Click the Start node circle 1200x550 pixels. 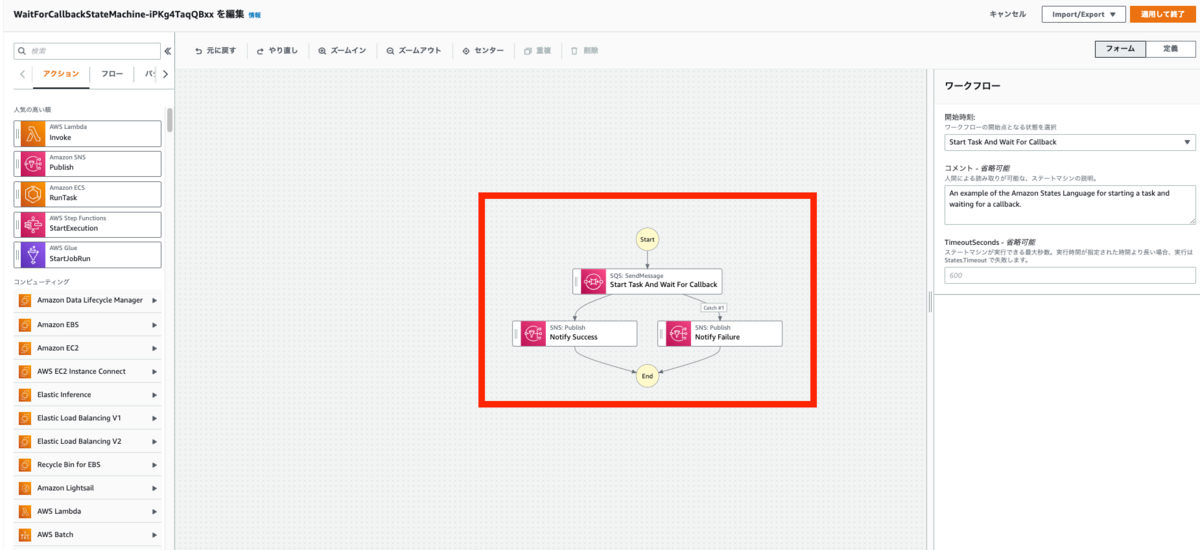tap(647, 239)
